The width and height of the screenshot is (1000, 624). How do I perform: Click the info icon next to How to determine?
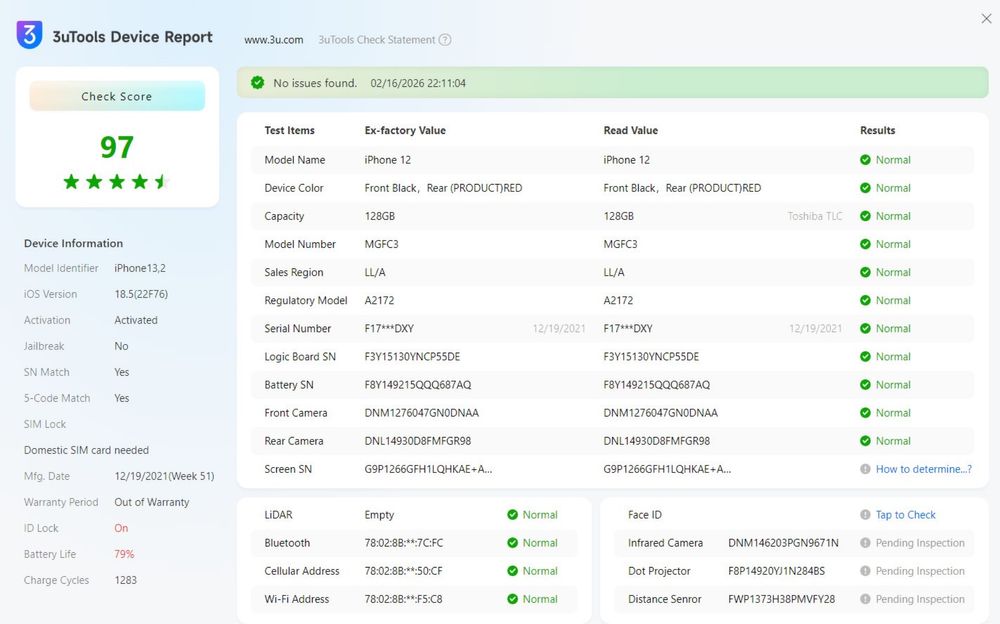click(x=865, y=469)
